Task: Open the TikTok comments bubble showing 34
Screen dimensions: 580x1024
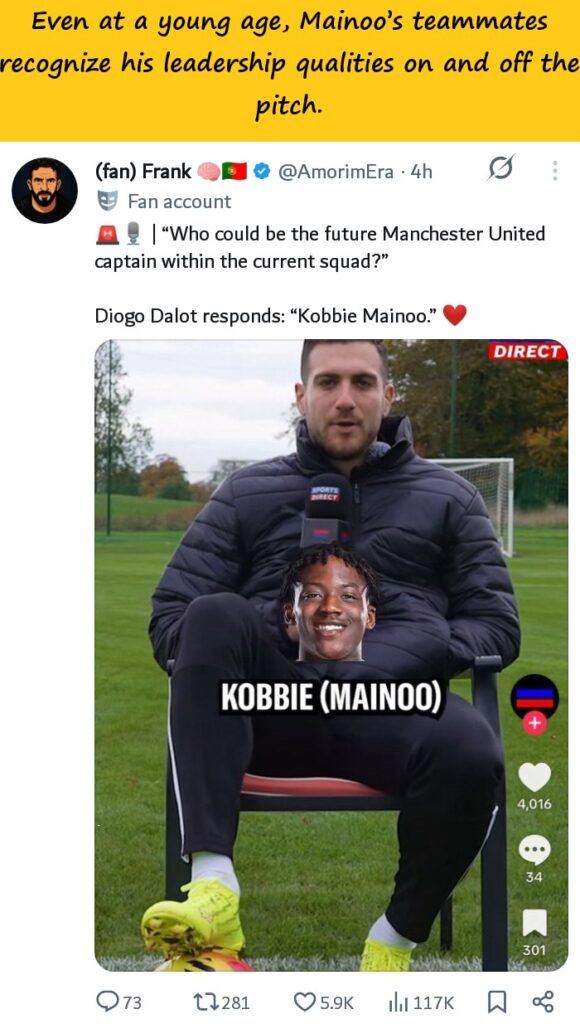Action: (x=534, y=850)
